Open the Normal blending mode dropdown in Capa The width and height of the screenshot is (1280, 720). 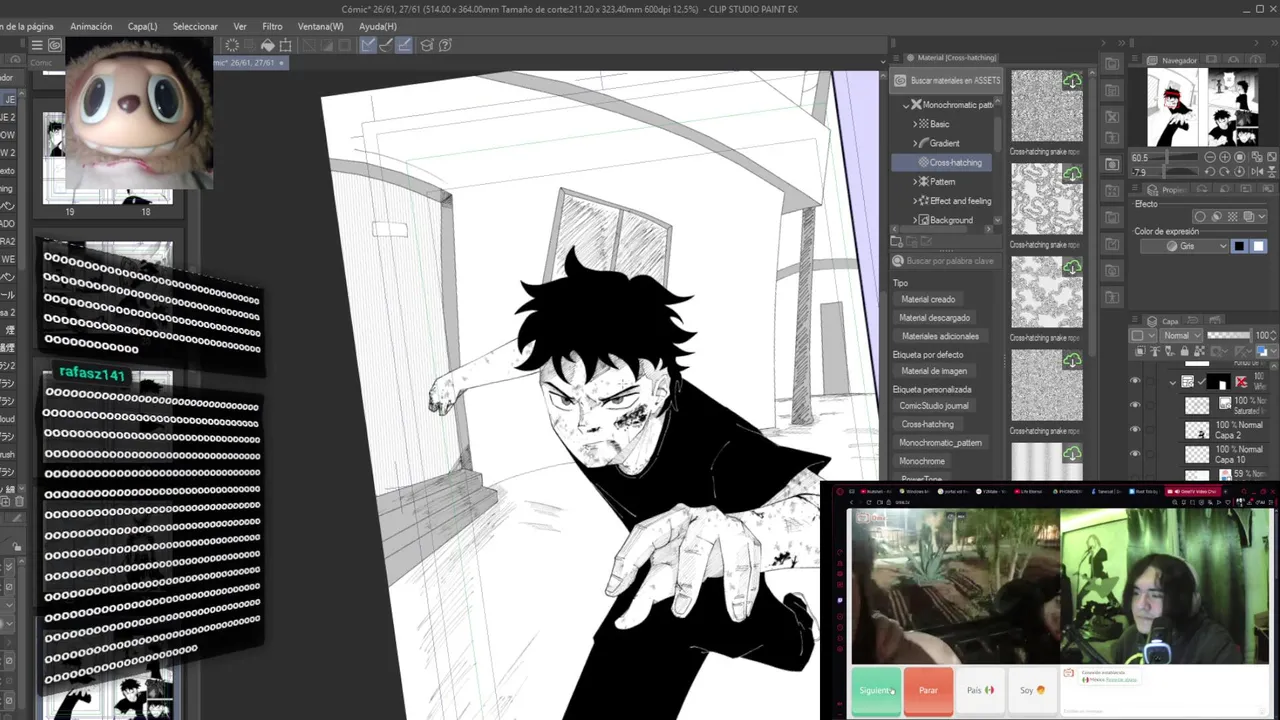click(1181, 335)
